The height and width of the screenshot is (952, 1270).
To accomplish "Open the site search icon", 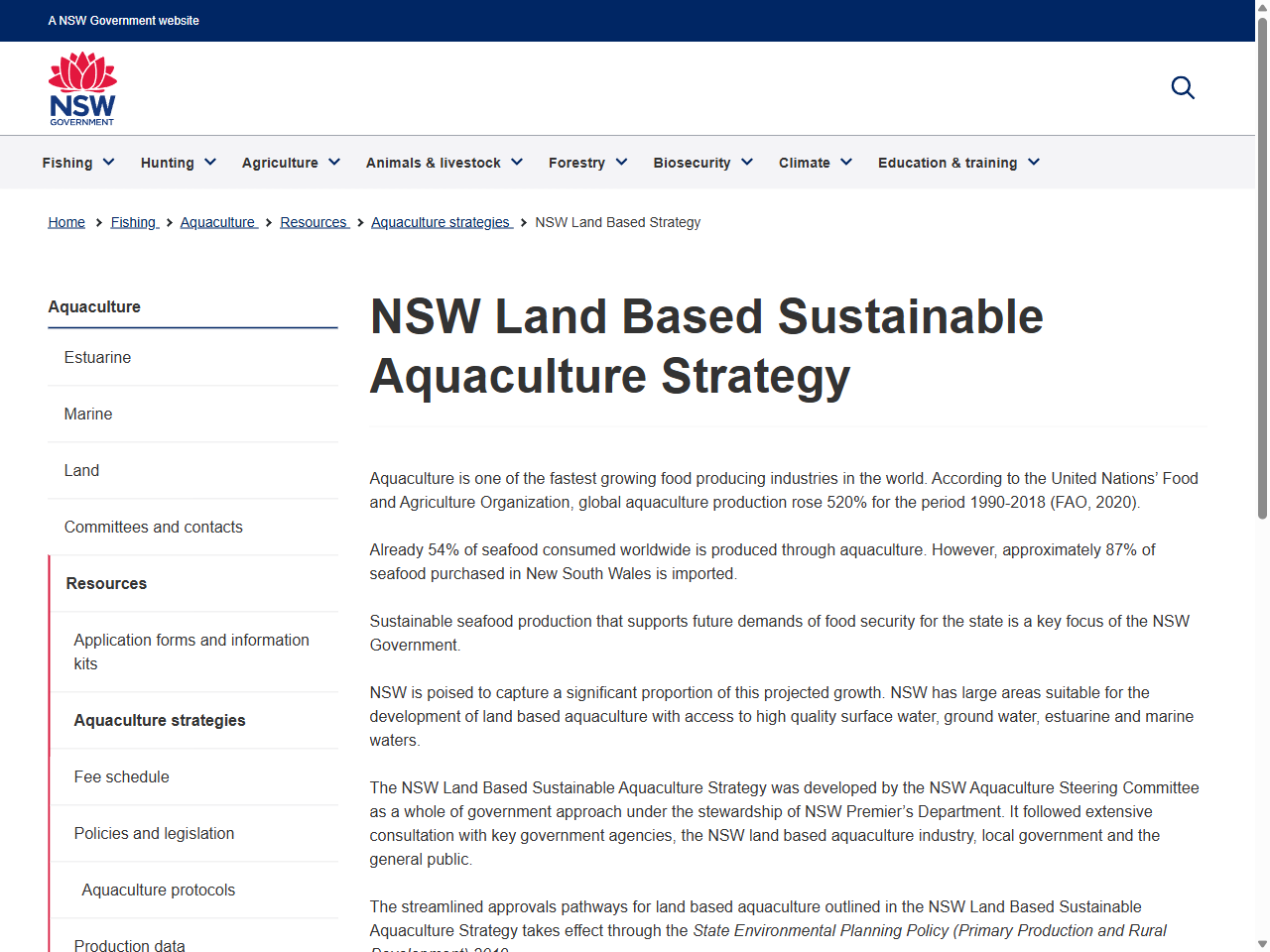I will coord(1183,87).
